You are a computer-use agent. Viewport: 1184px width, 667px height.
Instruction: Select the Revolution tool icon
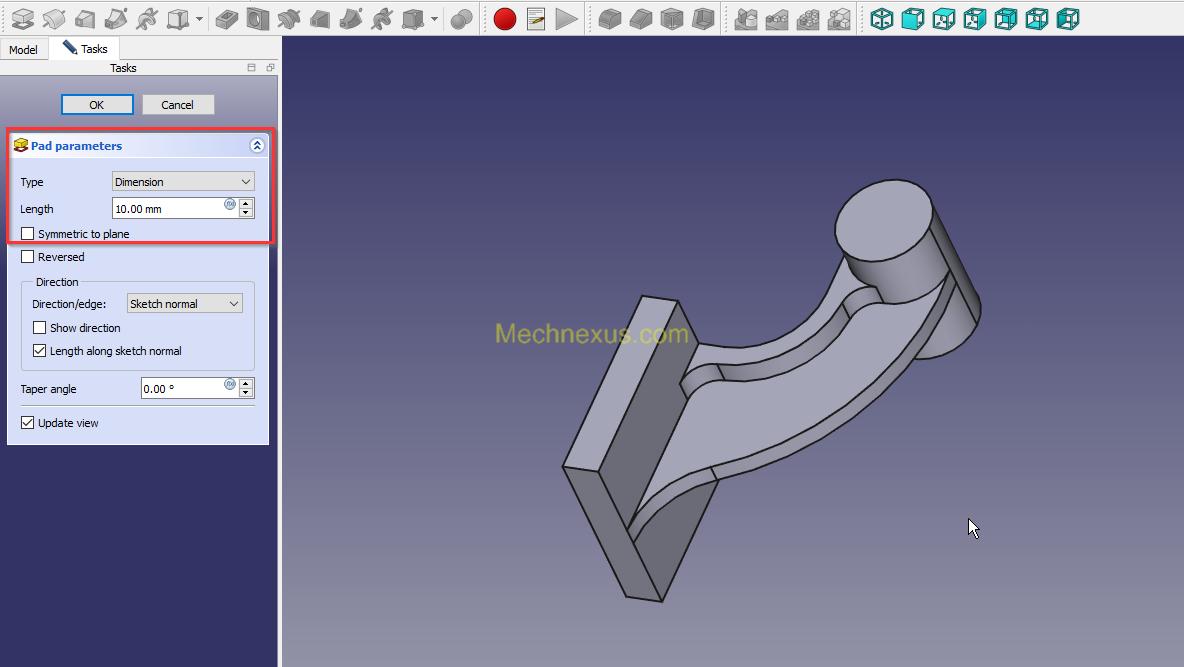pos(54,19)
